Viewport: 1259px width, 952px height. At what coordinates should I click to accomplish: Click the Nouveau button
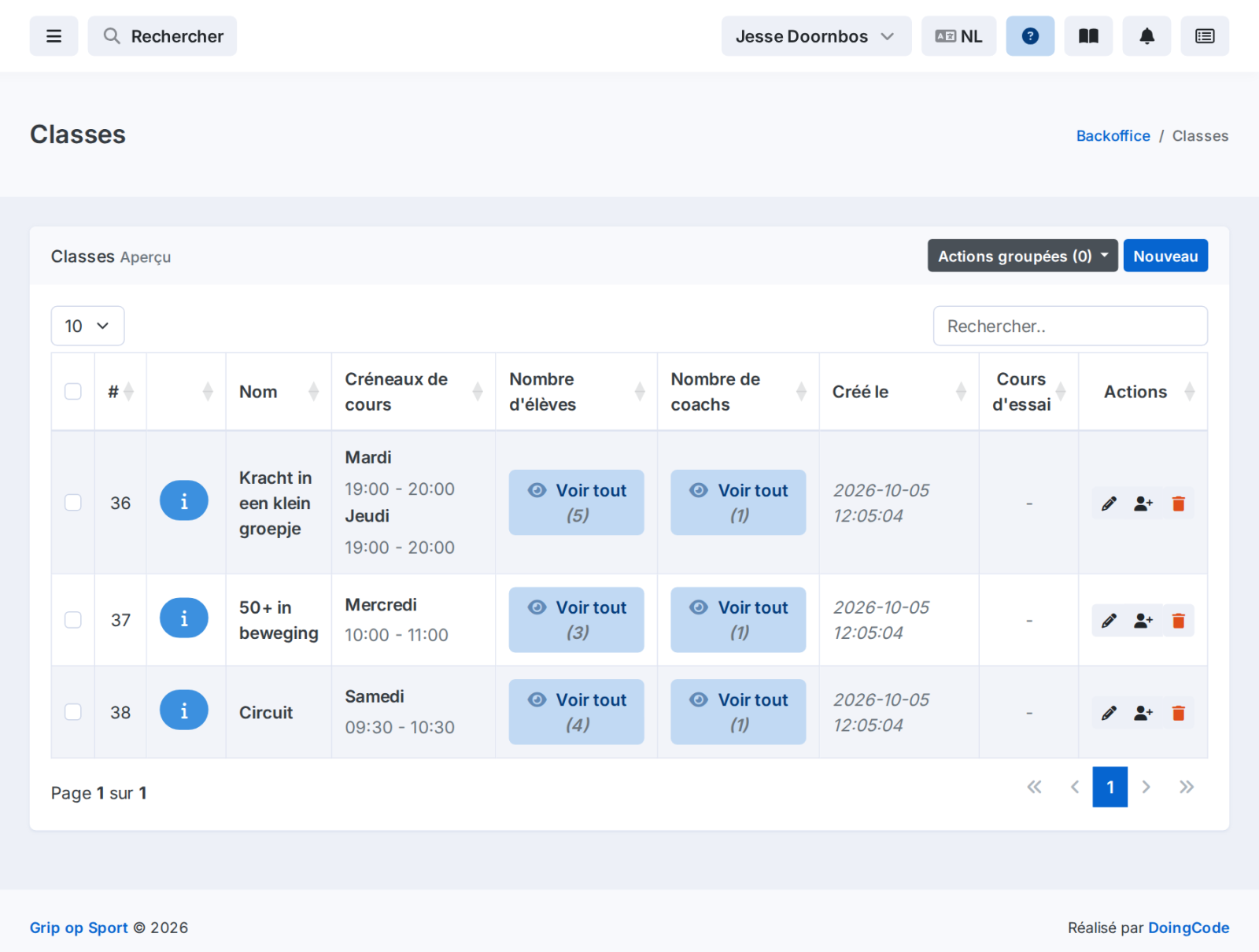(x=1165, y=256)
